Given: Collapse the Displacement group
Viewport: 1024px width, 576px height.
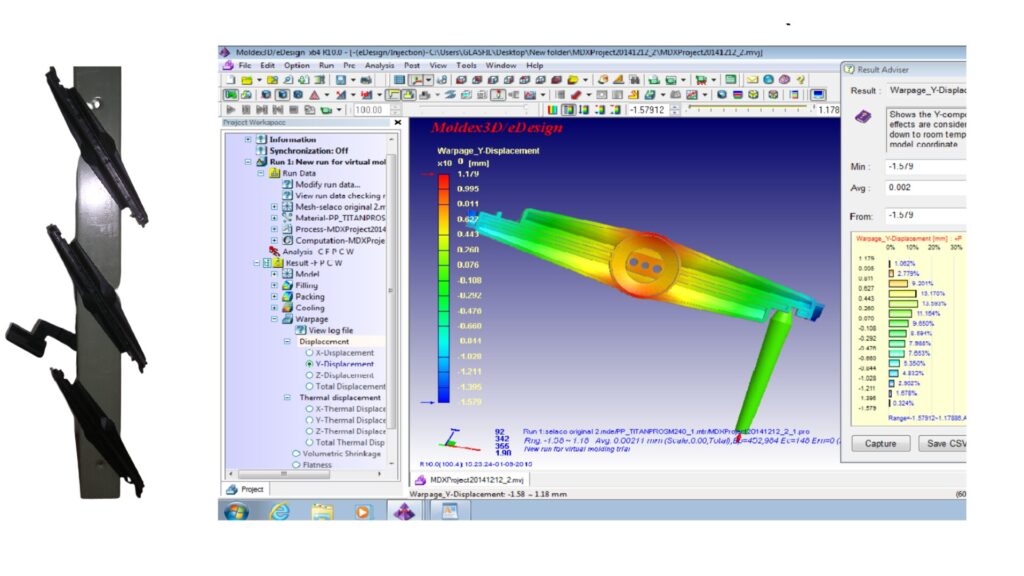Looking at the screenshot, I should (287, 342).
